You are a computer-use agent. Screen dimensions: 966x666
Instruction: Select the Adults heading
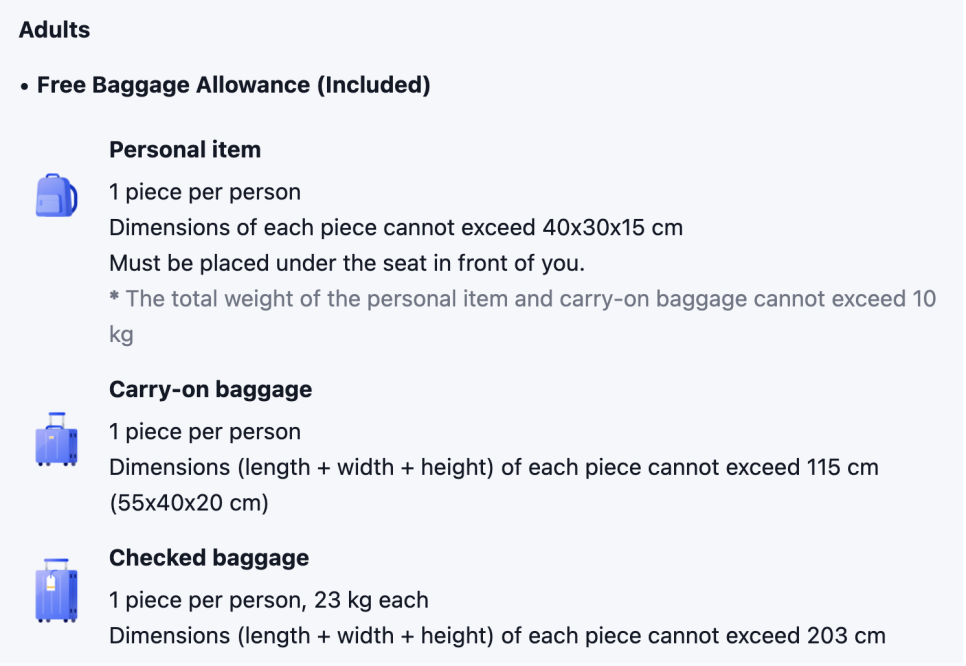click(54, 30)
